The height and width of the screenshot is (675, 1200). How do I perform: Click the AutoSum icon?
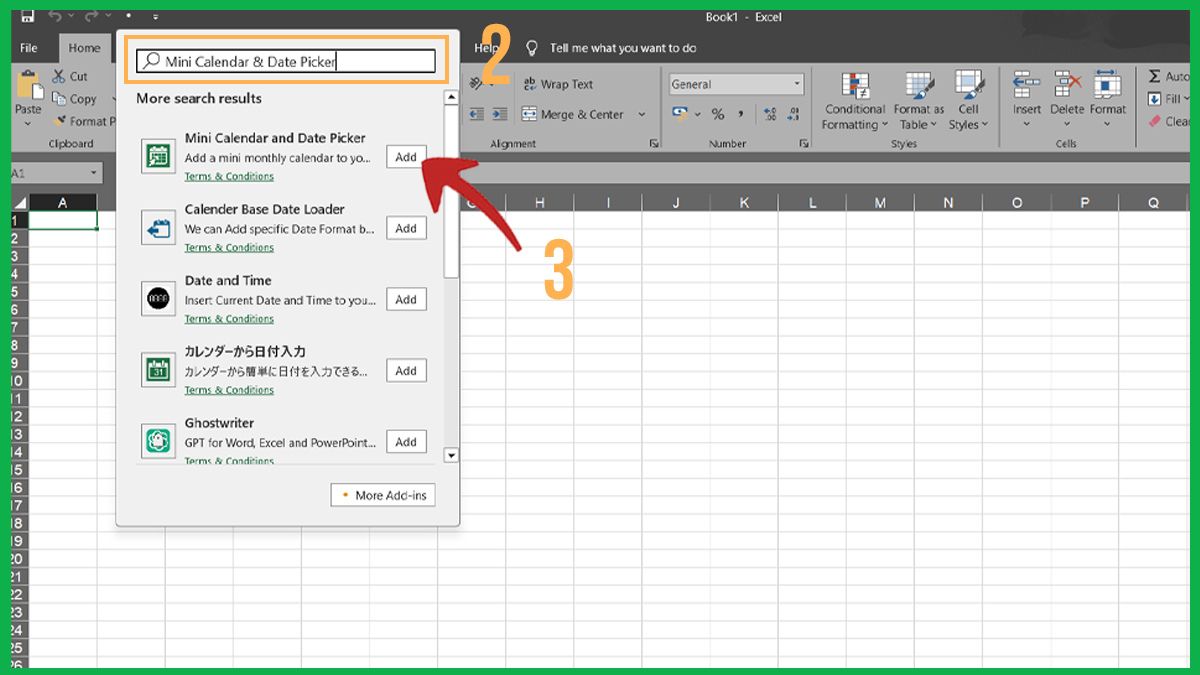click(1155, 76)
